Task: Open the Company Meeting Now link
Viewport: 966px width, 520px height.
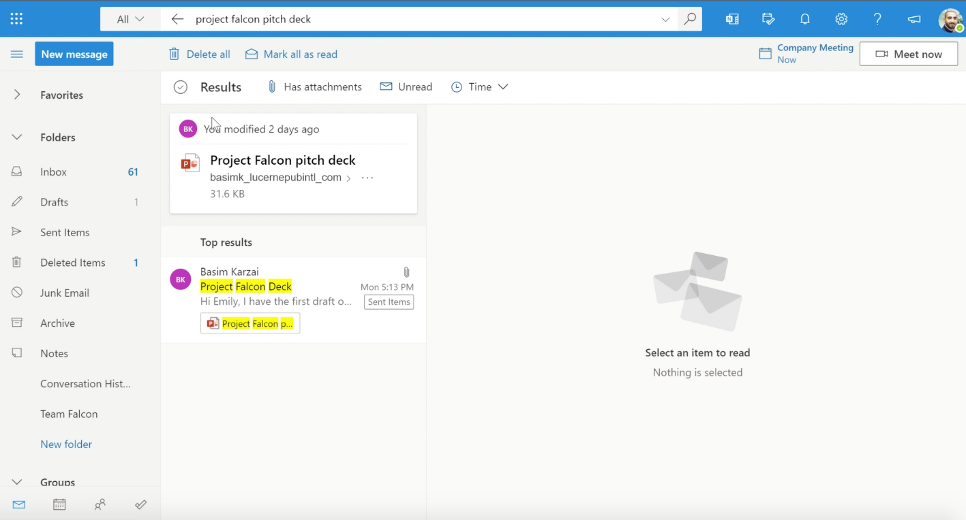Action: coord(815,54)
